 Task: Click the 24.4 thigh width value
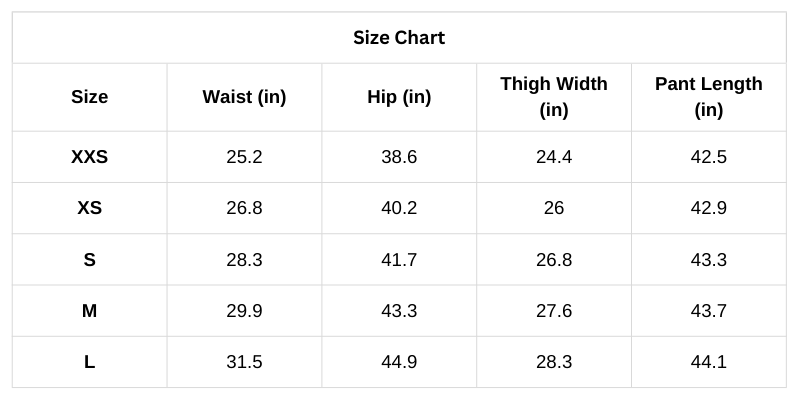554,157
